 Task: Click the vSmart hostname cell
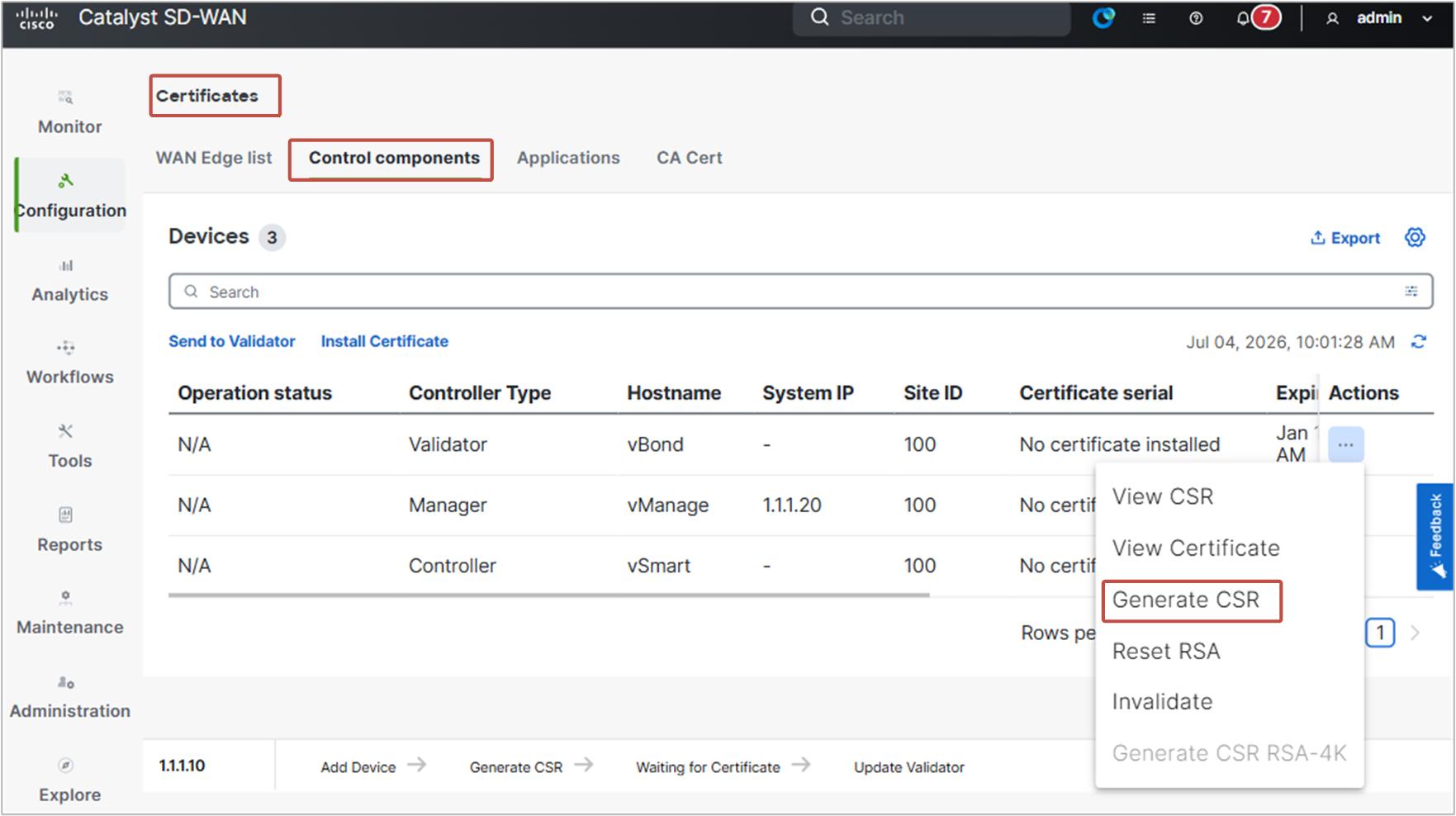click(658, 566)
